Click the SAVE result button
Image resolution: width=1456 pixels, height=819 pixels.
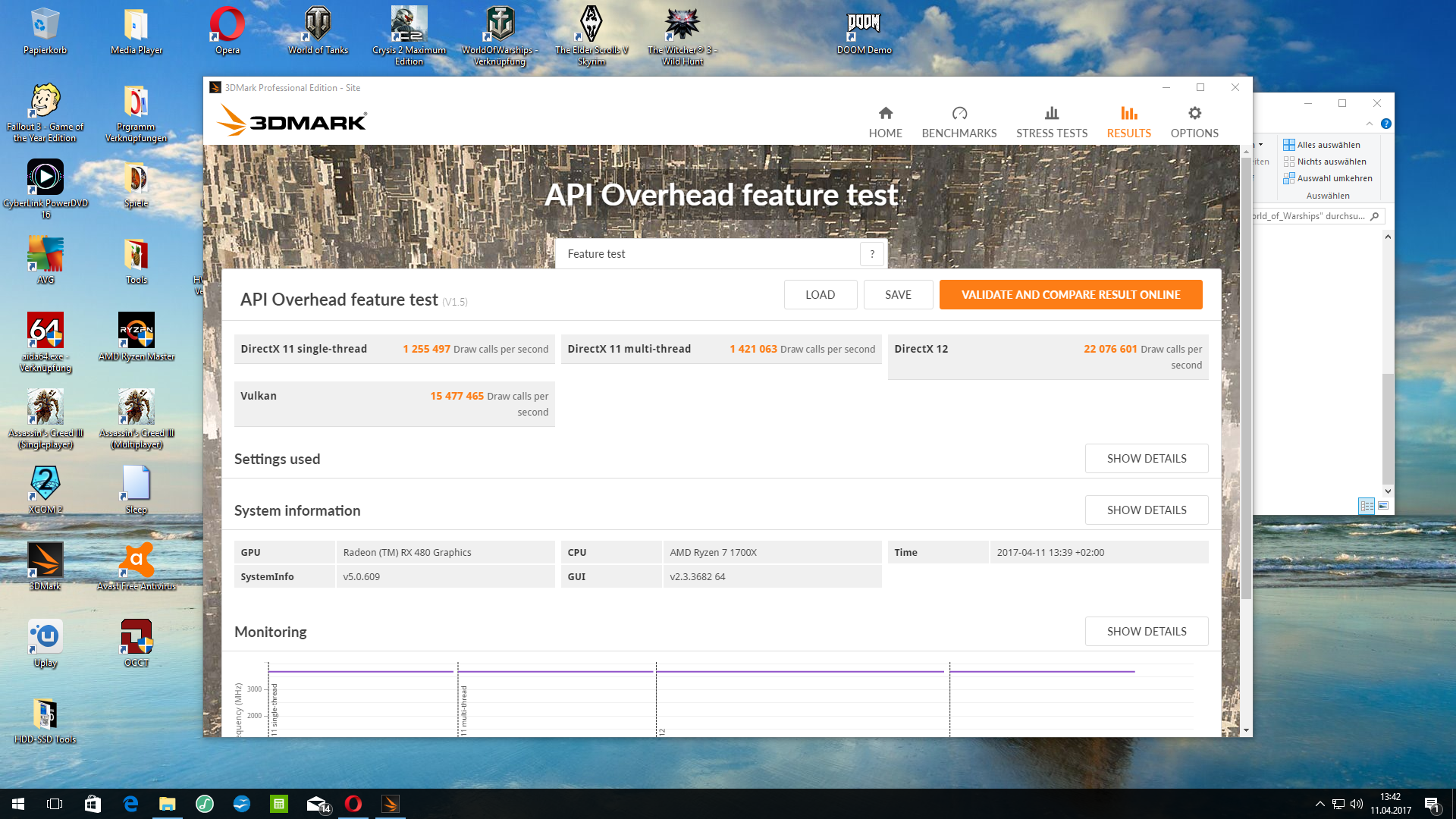click(x=898, y=295)
